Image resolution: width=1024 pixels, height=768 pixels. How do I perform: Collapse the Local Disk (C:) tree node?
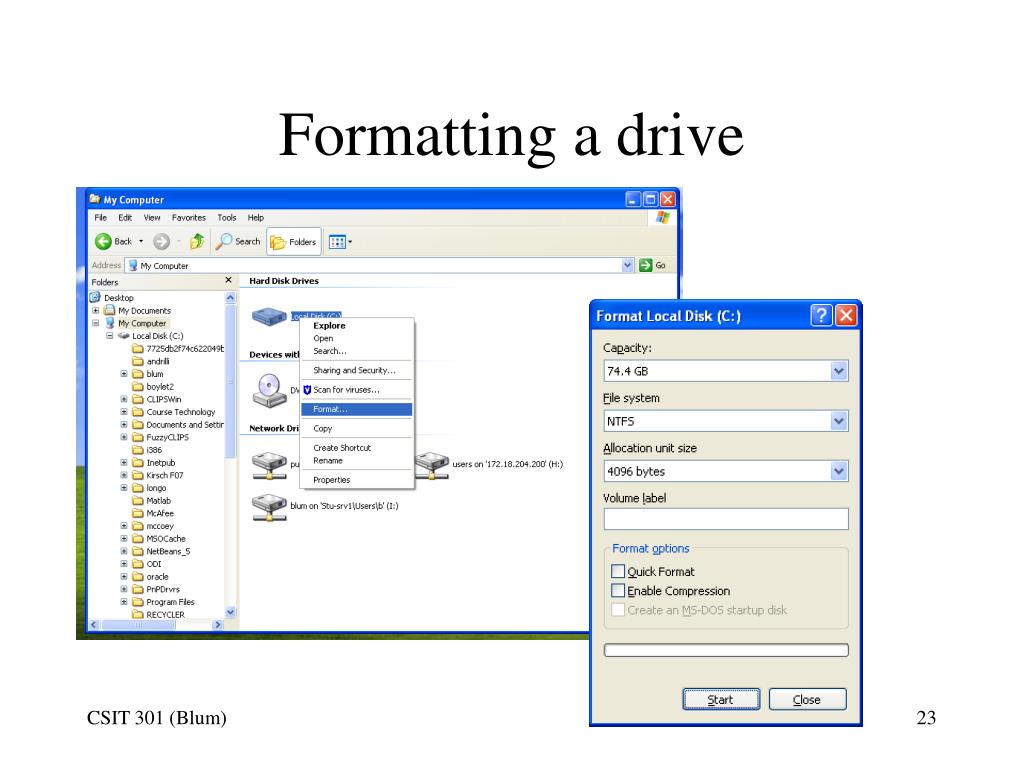click(x=110, y=336)
